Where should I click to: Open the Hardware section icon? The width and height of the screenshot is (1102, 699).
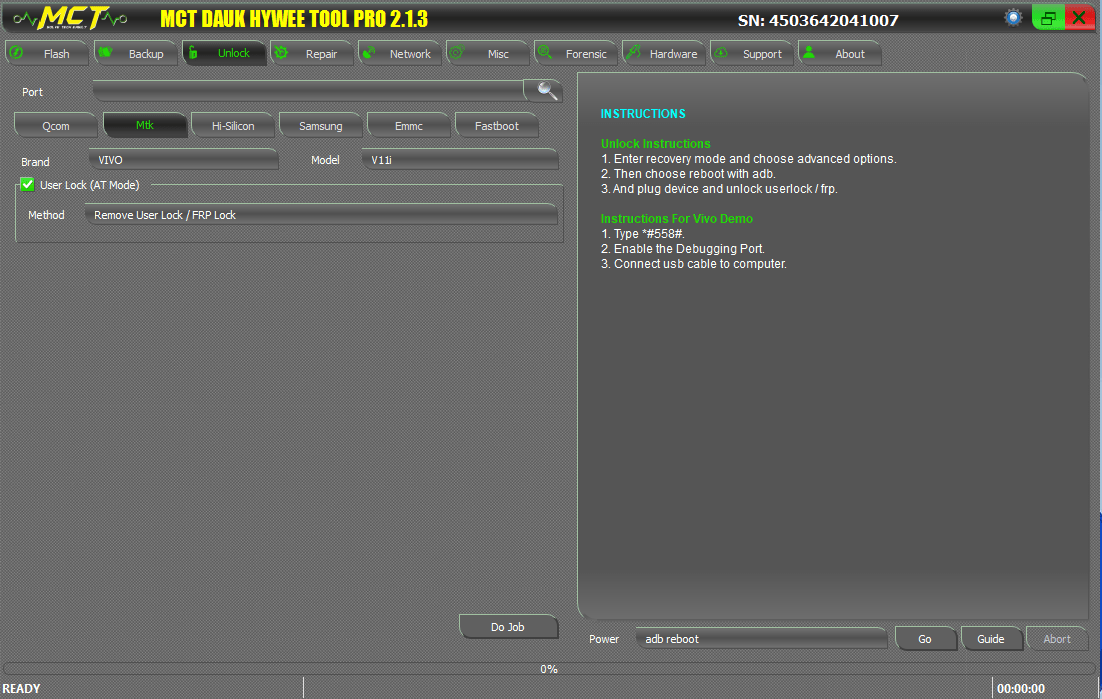click(x=633, y=53)
